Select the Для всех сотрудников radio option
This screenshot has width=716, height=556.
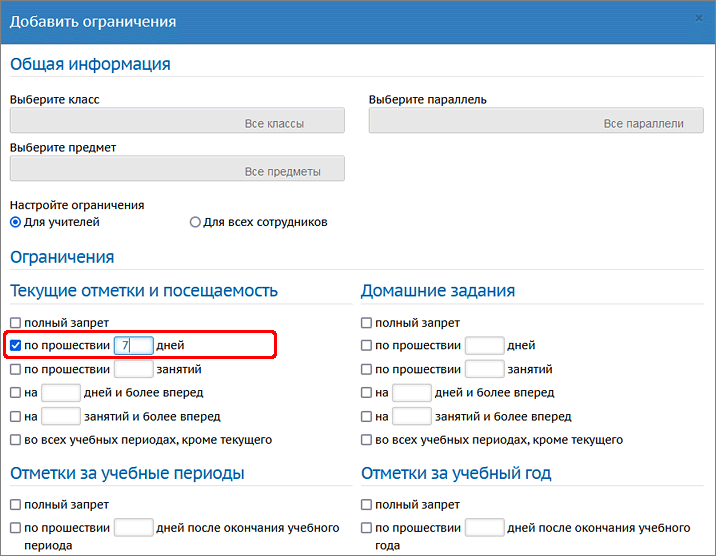195,222
